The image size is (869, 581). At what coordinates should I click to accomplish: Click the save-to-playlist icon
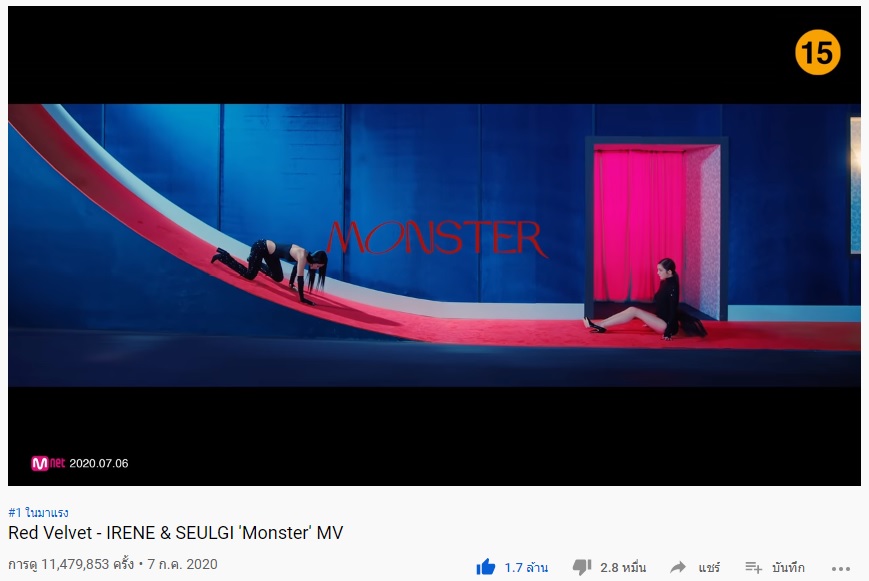(754, 567)
